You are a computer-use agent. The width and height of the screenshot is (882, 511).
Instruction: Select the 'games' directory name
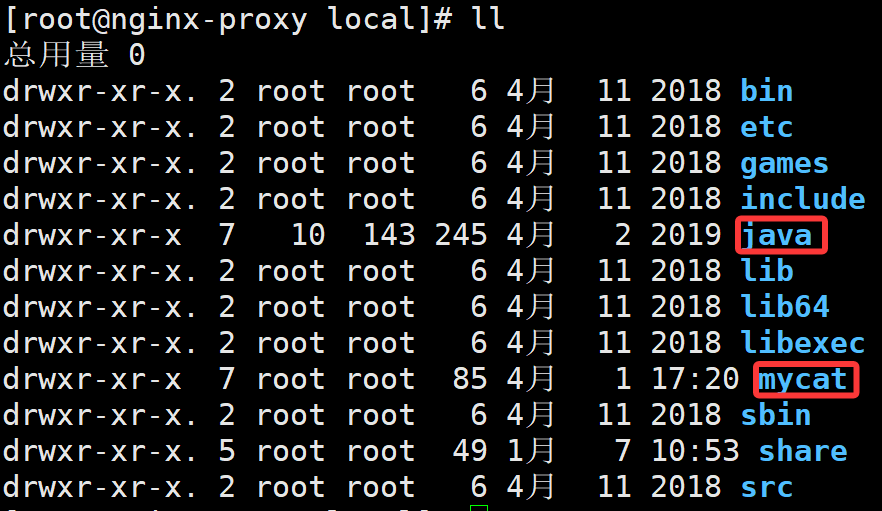click(784, 164)
